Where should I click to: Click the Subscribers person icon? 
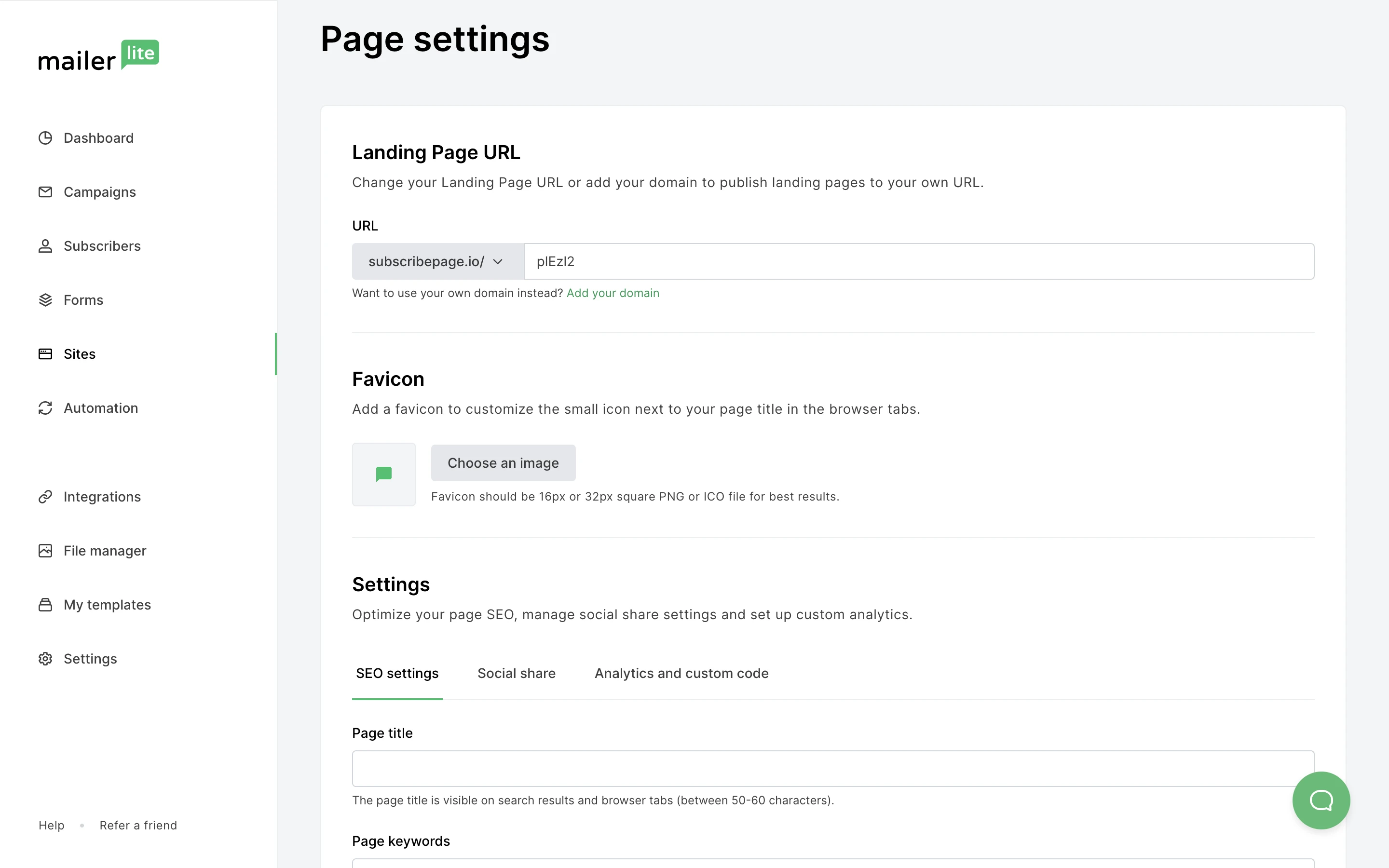coord(45,246)
